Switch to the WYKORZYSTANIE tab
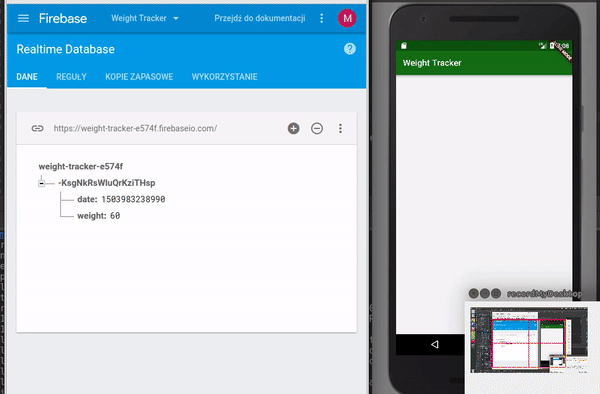This screenshot has width=600, height=394. tap(224, 77)
